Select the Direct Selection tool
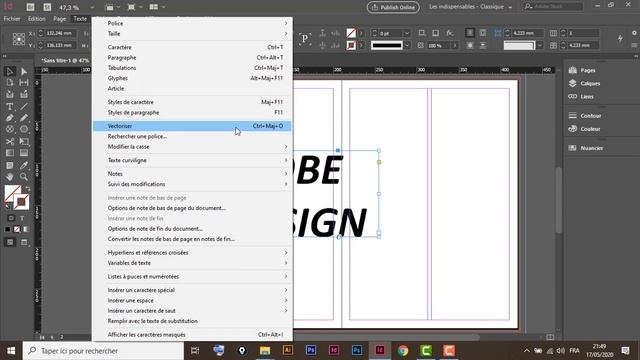The width and height of the screenshot is (640, 360). pos(24,71)
